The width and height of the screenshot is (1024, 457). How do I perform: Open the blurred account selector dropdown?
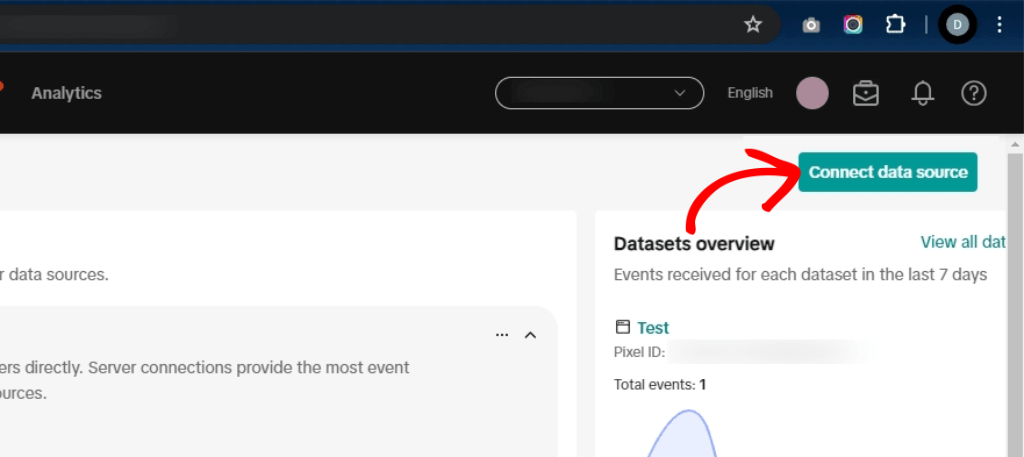600,93
